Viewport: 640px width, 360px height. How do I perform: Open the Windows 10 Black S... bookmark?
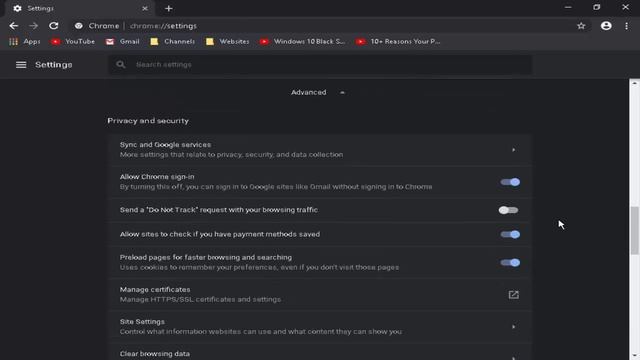tap(302, 41)
